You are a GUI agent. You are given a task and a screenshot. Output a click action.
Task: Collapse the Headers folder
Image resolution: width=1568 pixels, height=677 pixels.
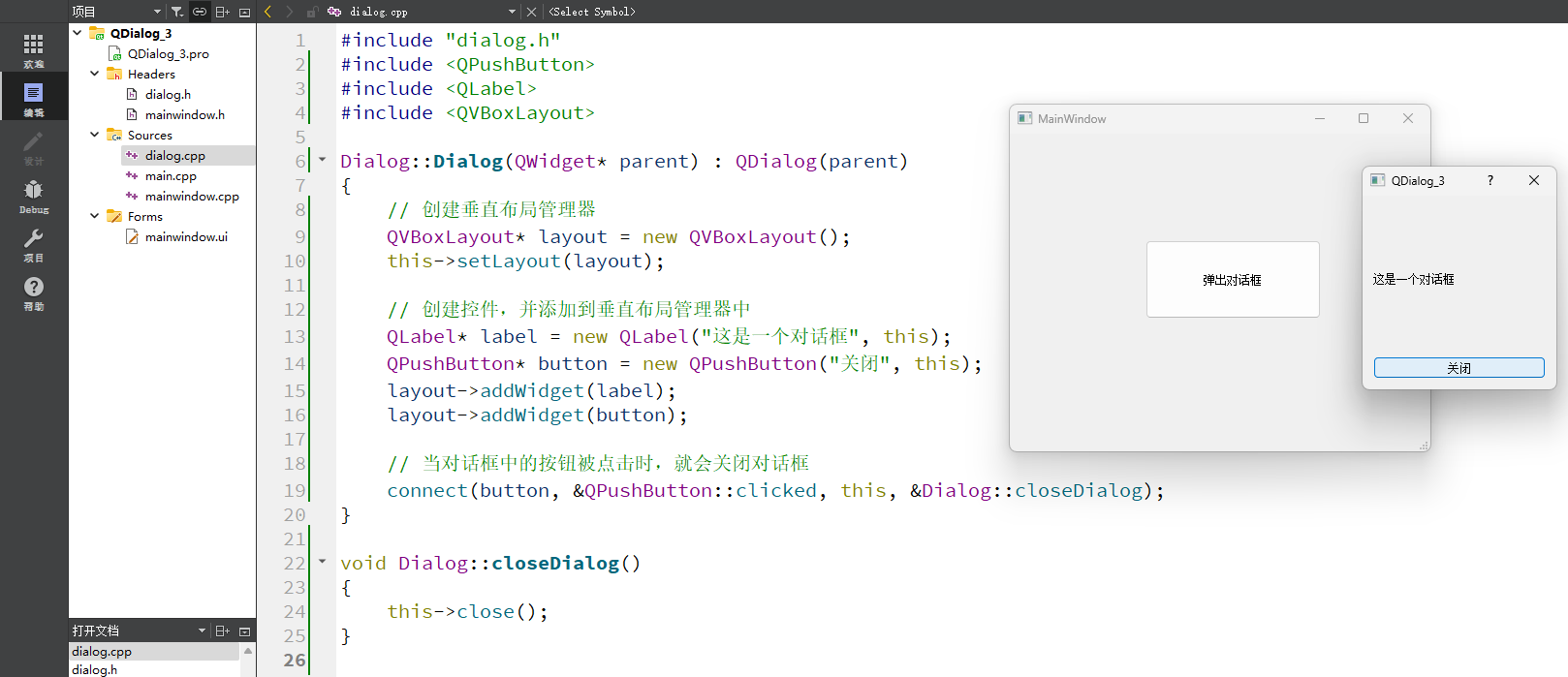(x=95, y=74)
